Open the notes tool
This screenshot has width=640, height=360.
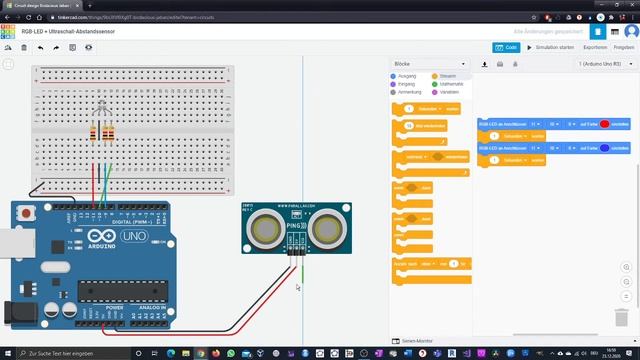pos(73,48)
